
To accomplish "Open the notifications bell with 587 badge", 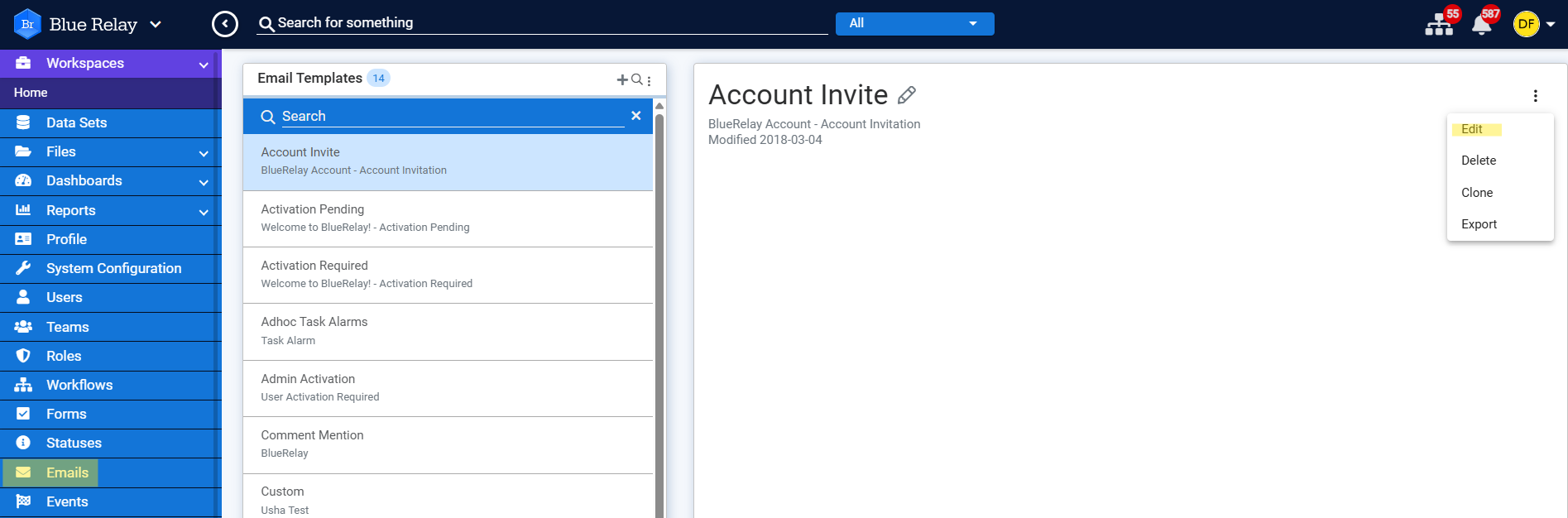I will tap(1482, 25).
